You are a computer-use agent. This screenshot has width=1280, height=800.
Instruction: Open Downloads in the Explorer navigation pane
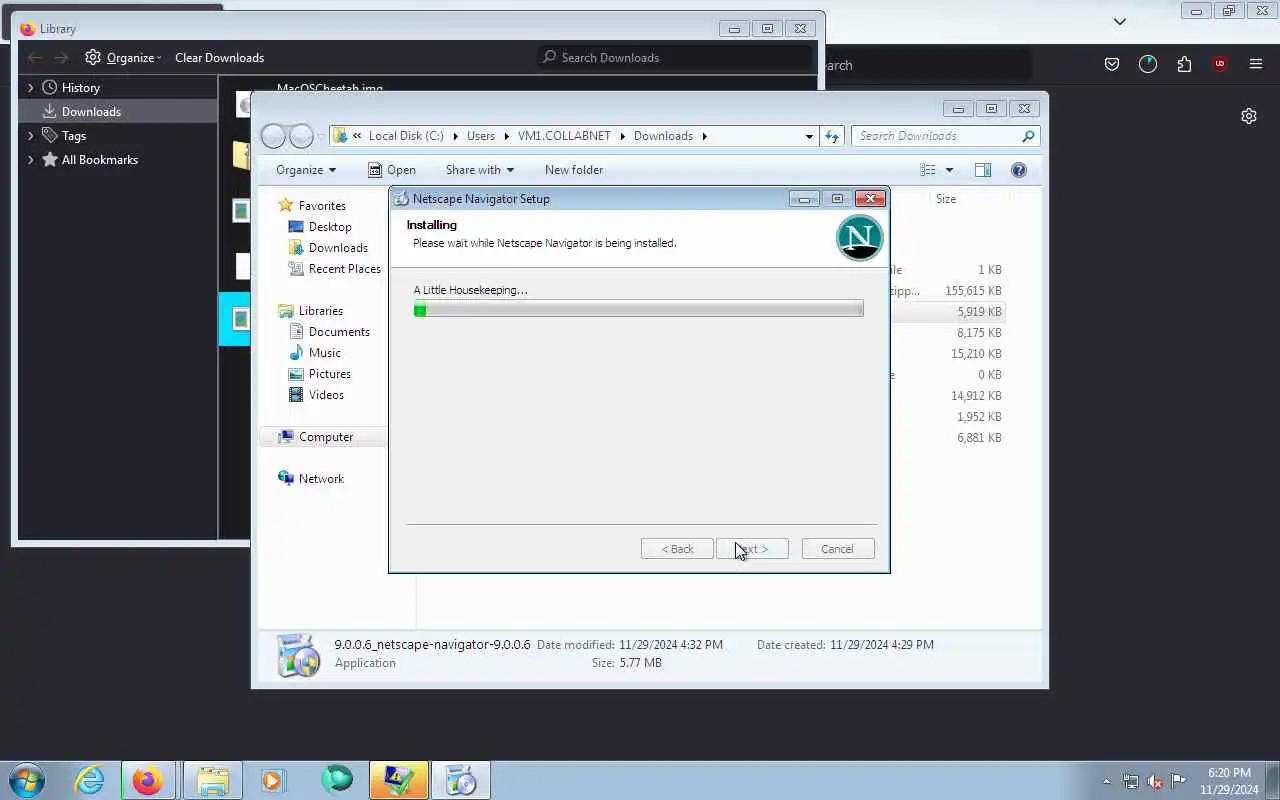pos(338,248)
